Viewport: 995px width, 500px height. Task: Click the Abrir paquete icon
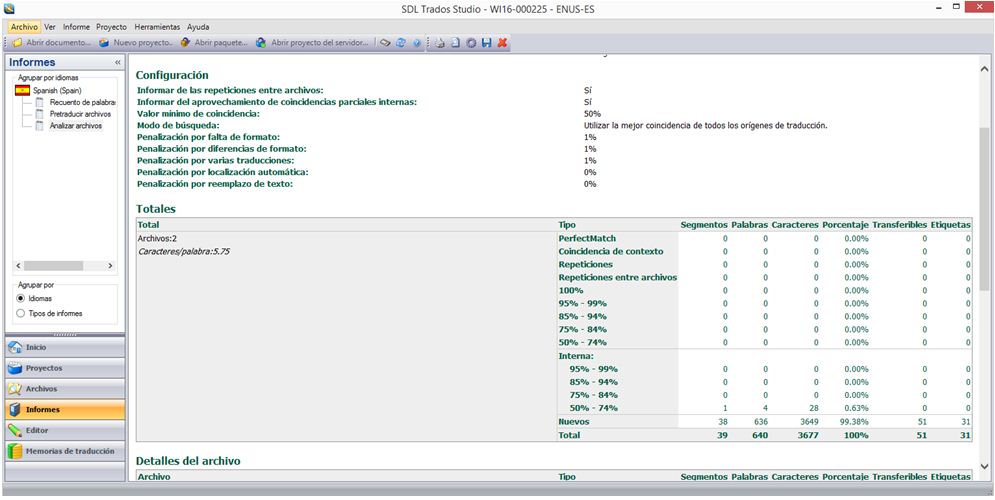[x=185, y=43]
